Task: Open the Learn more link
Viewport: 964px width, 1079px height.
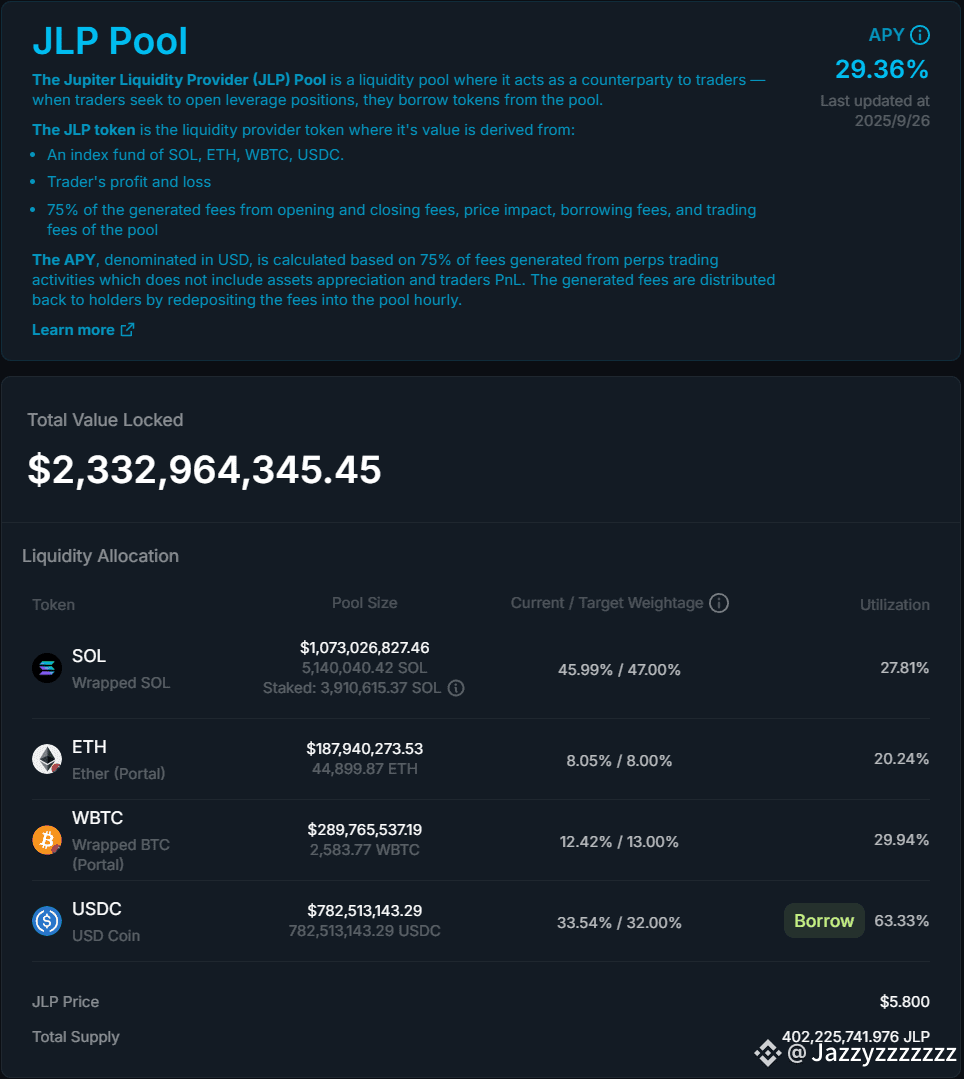Action: tap(73, 330)
